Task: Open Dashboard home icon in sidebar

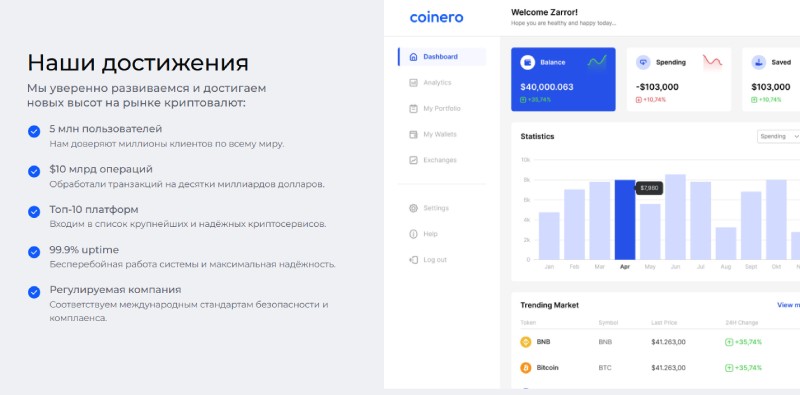Action: click(413, 57)
